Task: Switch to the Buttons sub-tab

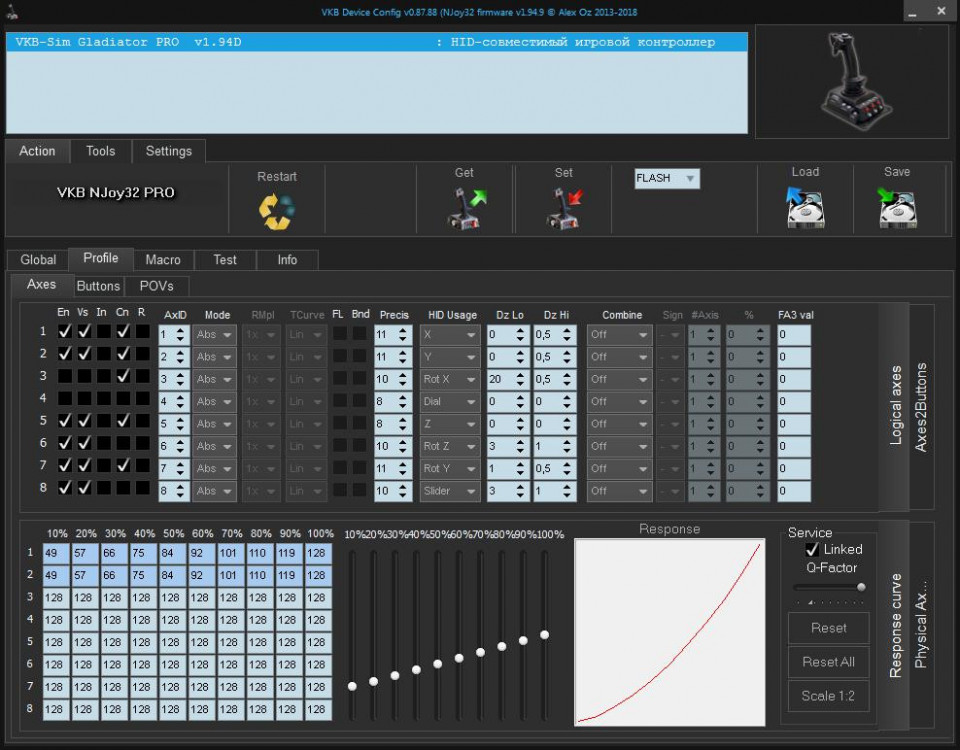Action: (x=98, y=286)
